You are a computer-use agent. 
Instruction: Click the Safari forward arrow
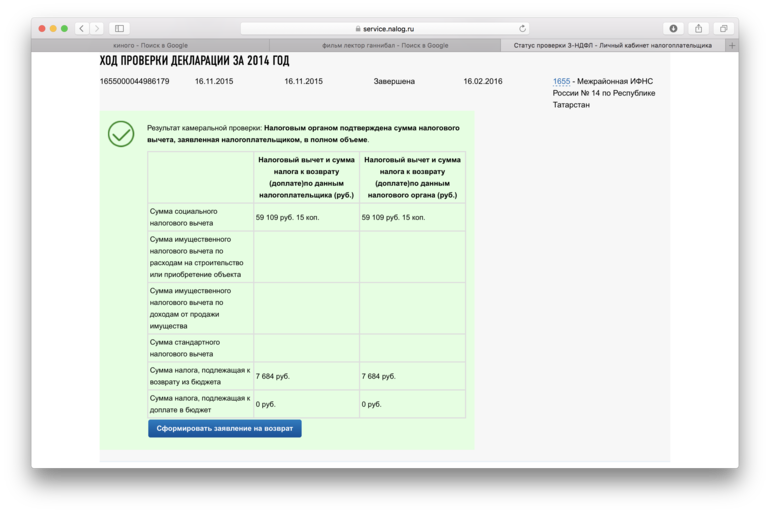tap(97, 29)
